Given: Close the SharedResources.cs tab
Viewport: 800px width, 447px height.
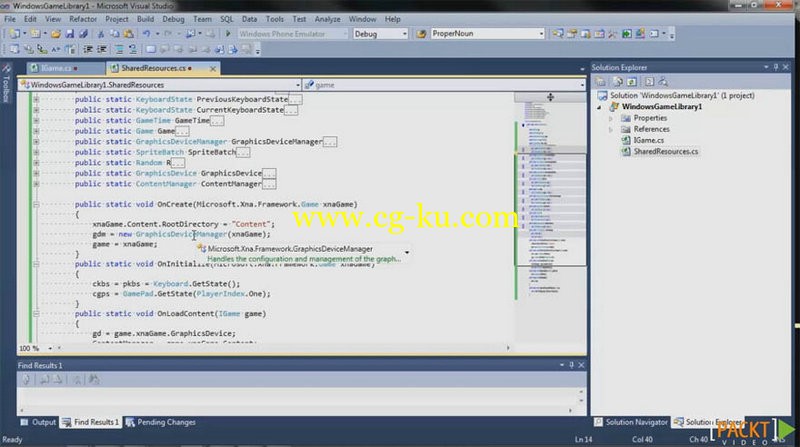Looking at the screenshot, I should click(x=213, y=68).
